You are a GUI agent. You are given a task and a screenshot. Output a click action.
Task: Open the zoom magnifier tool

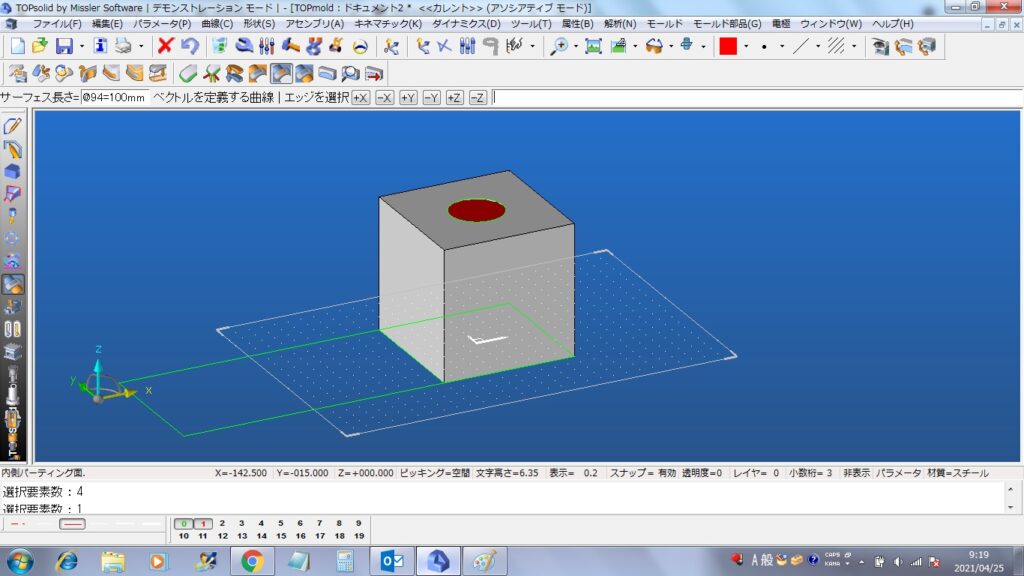tap(559, 46)
